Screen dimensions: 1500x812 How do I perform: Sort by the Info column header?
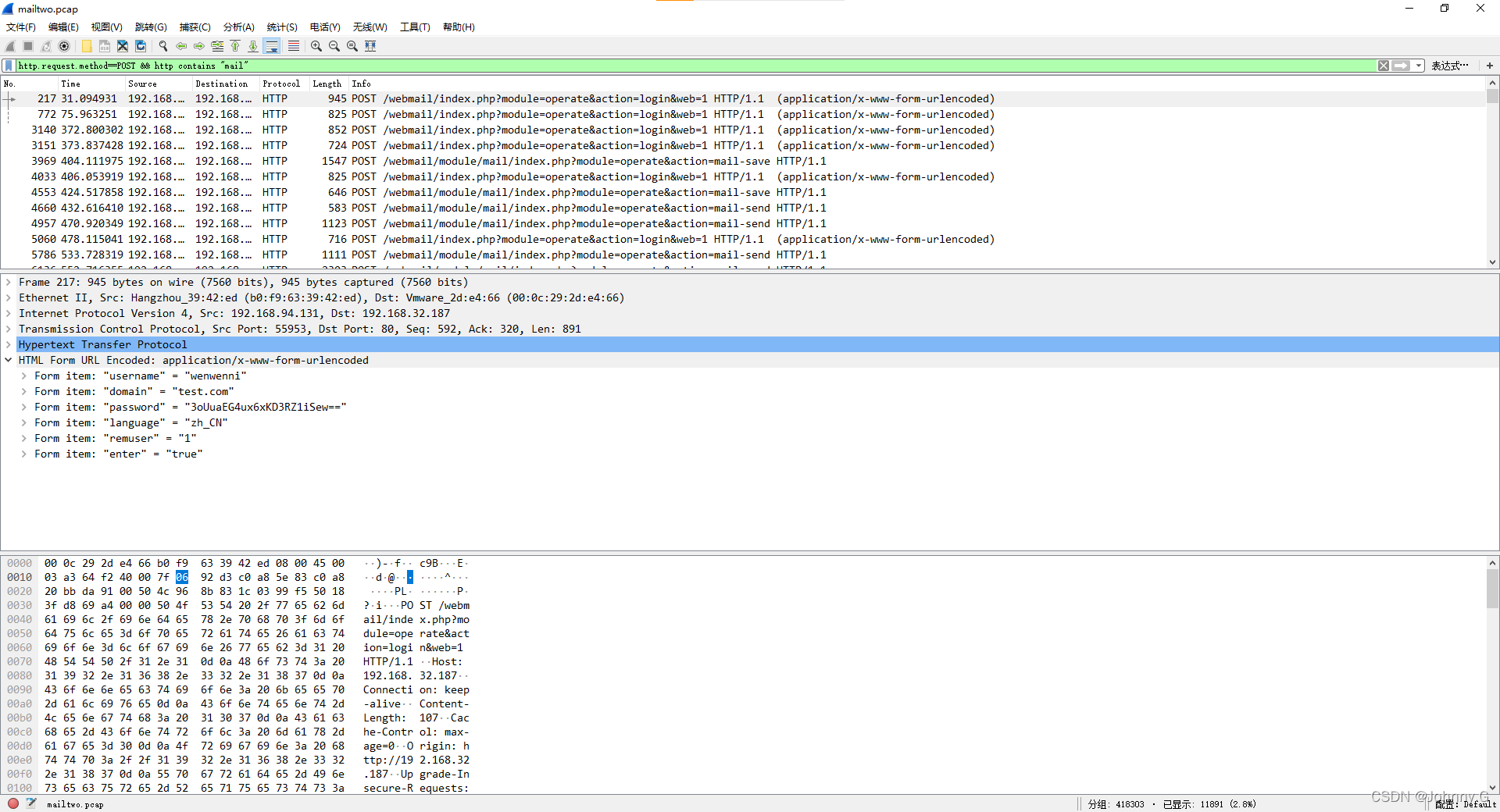[x=917, y=84]
